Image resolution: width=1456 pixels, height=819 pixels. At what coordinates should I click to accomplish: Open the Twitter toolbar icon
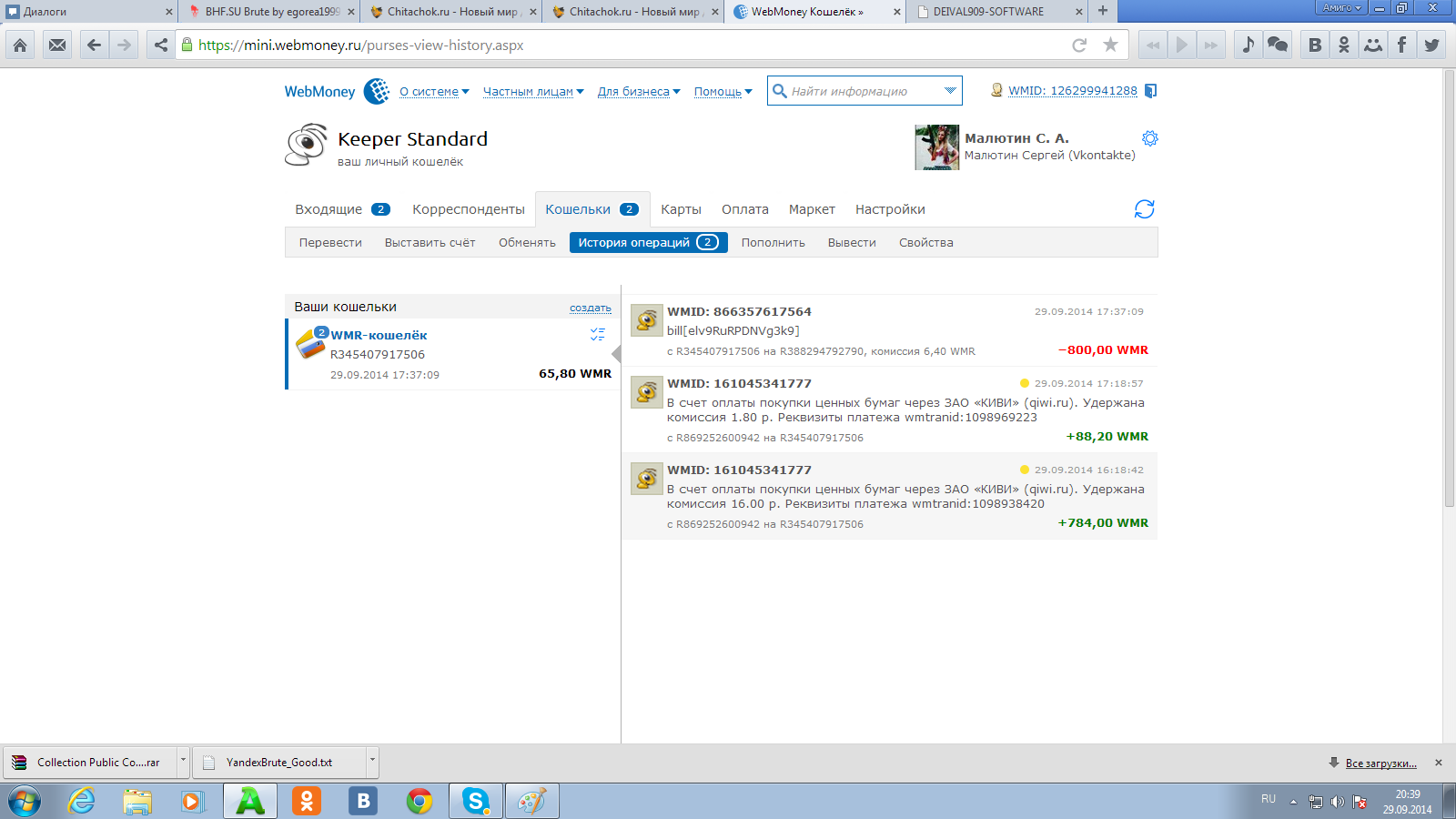click(x=1431, y=45)
